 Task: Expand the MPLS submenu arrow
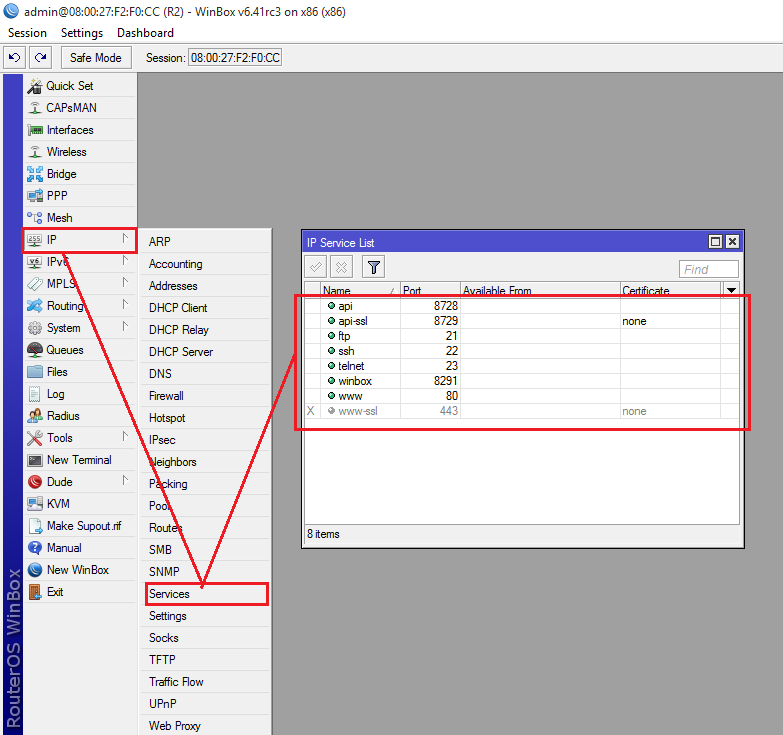[125, 283]
